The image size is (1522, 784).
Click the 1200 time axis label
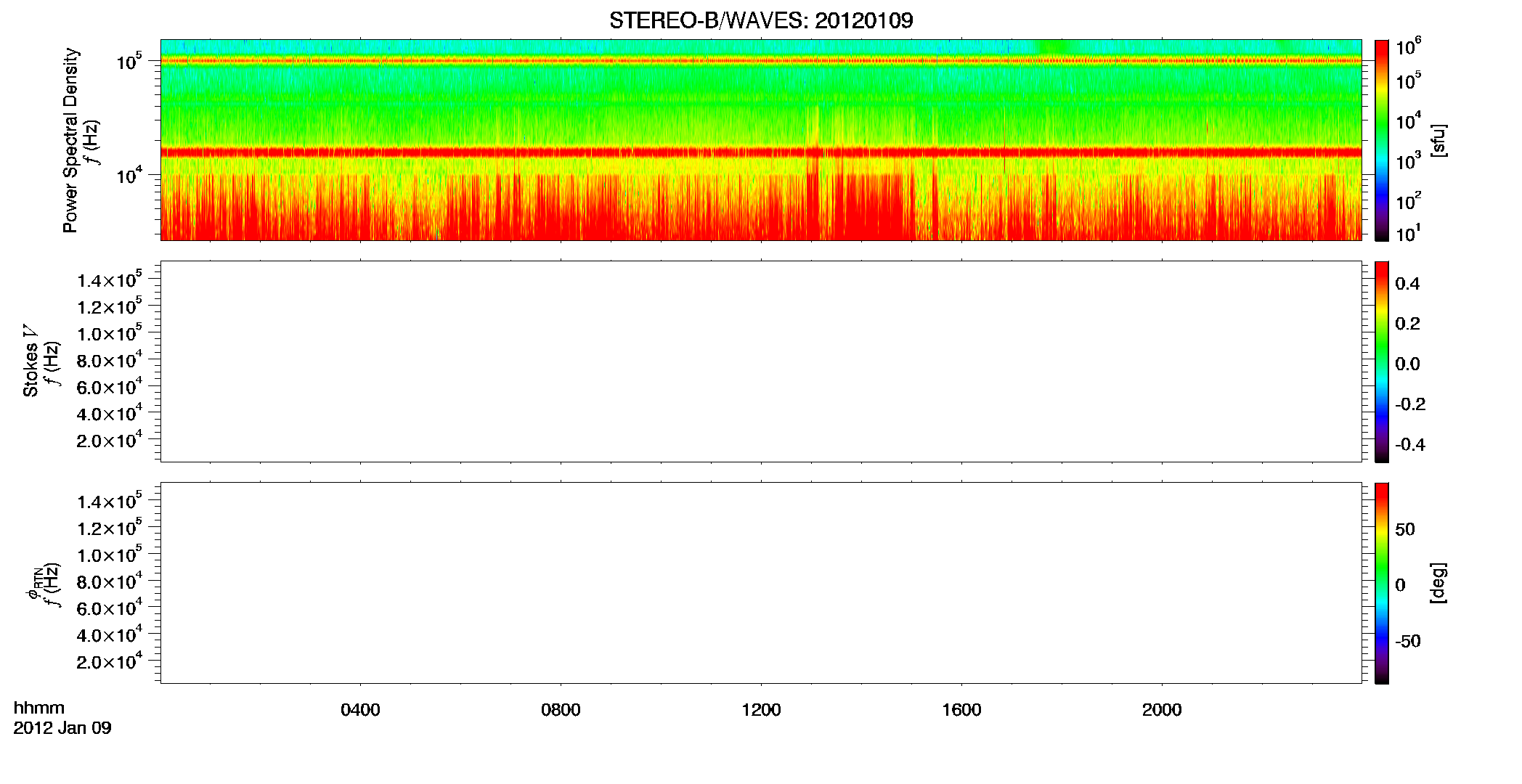tap(761, 710)
